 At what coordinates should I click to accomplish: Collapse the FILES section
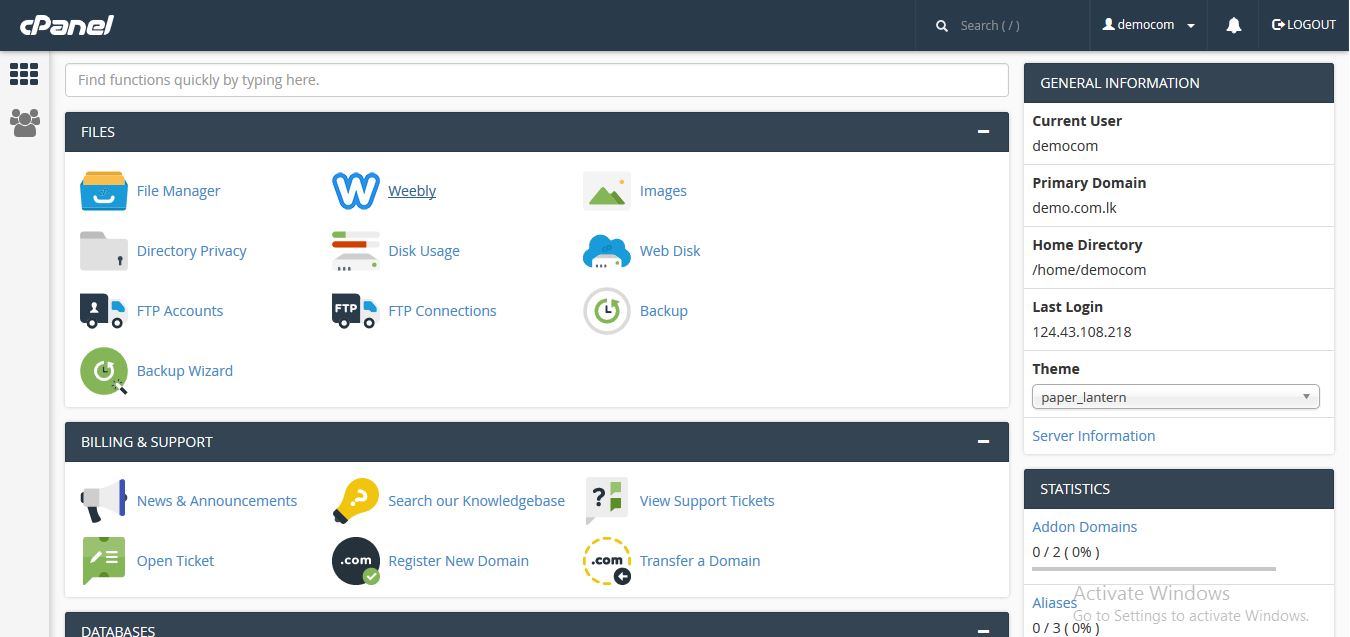point(984,132)
